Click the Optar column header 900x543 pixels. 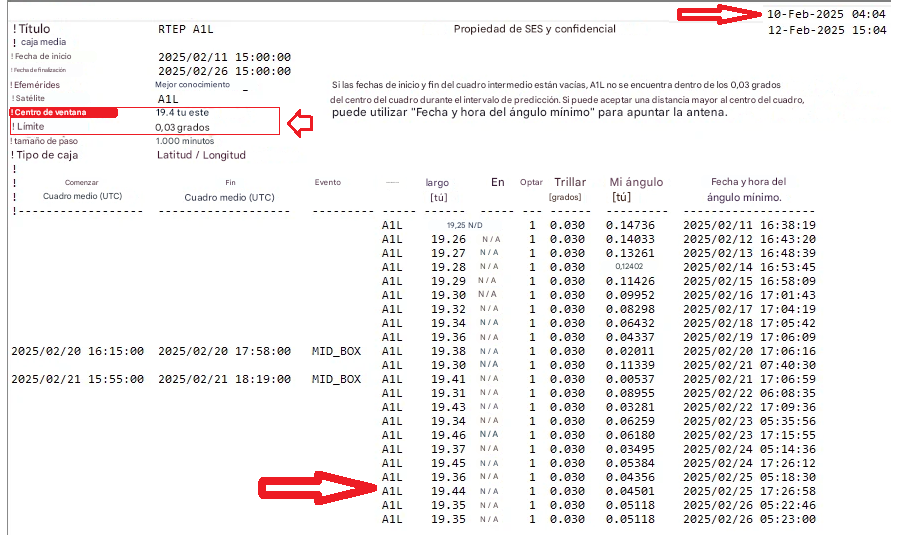pos(532,183)
